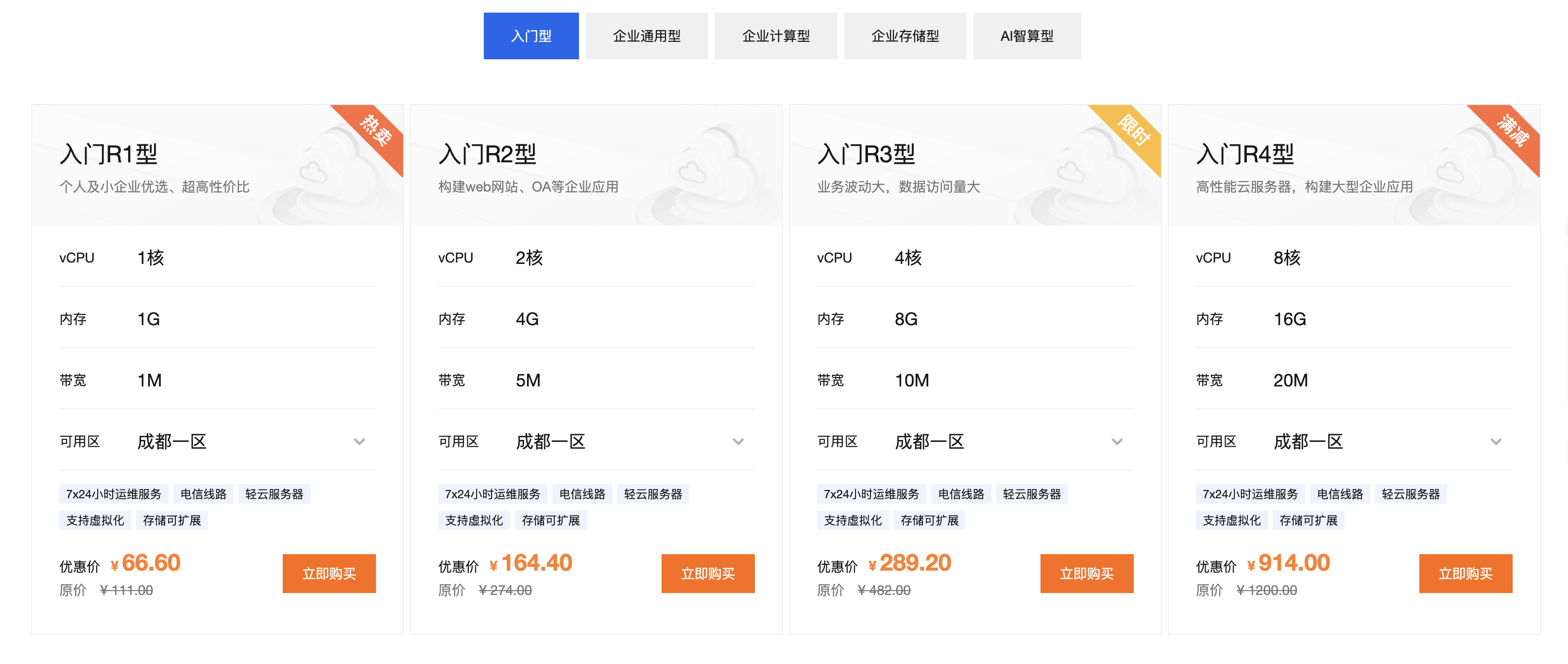Viewport: 1568px width, 664px height.
Task: Click 7x24小时运维服务 tag on R1 card
Action: coord(113,494)
